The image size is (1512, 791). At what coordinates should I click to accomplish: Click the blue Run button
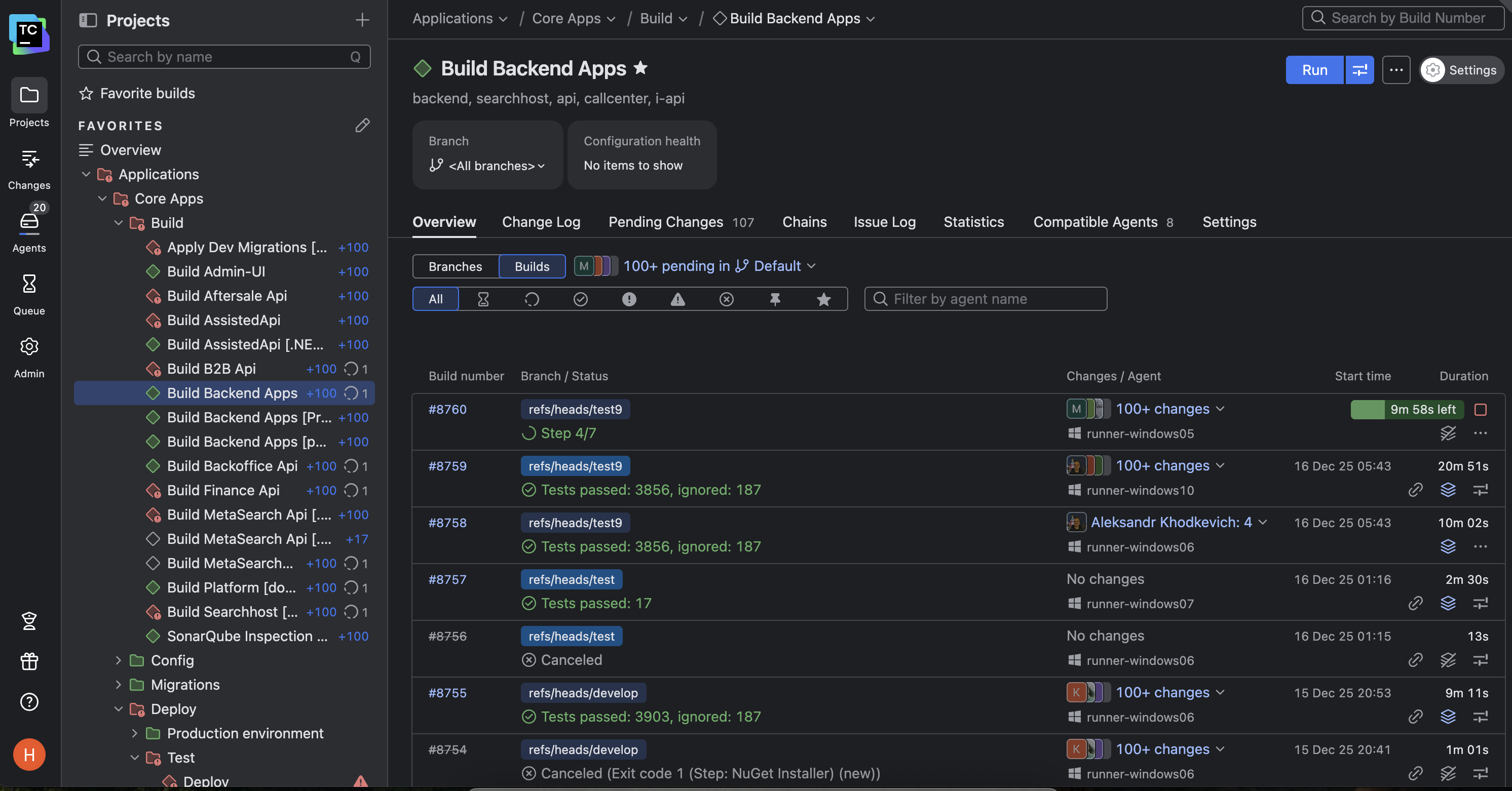(x=1313, y=70)
